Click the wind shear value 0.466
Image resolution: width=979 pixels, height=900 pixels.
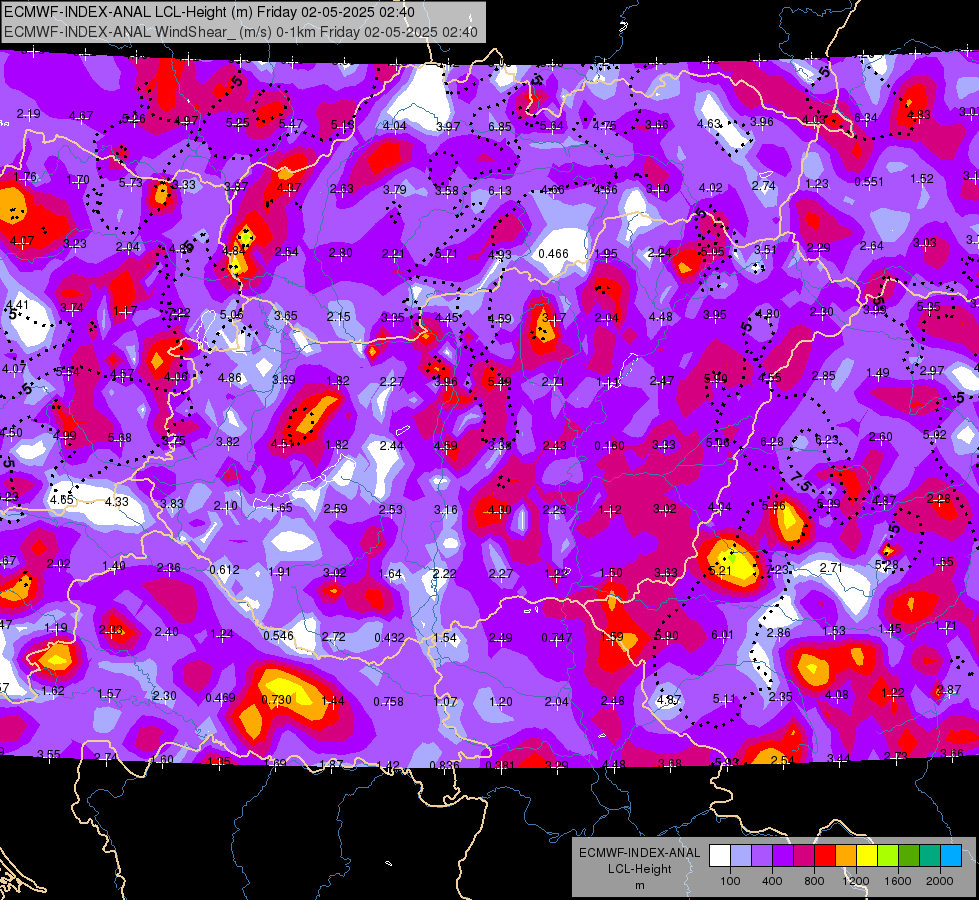(x=553, y=254)
